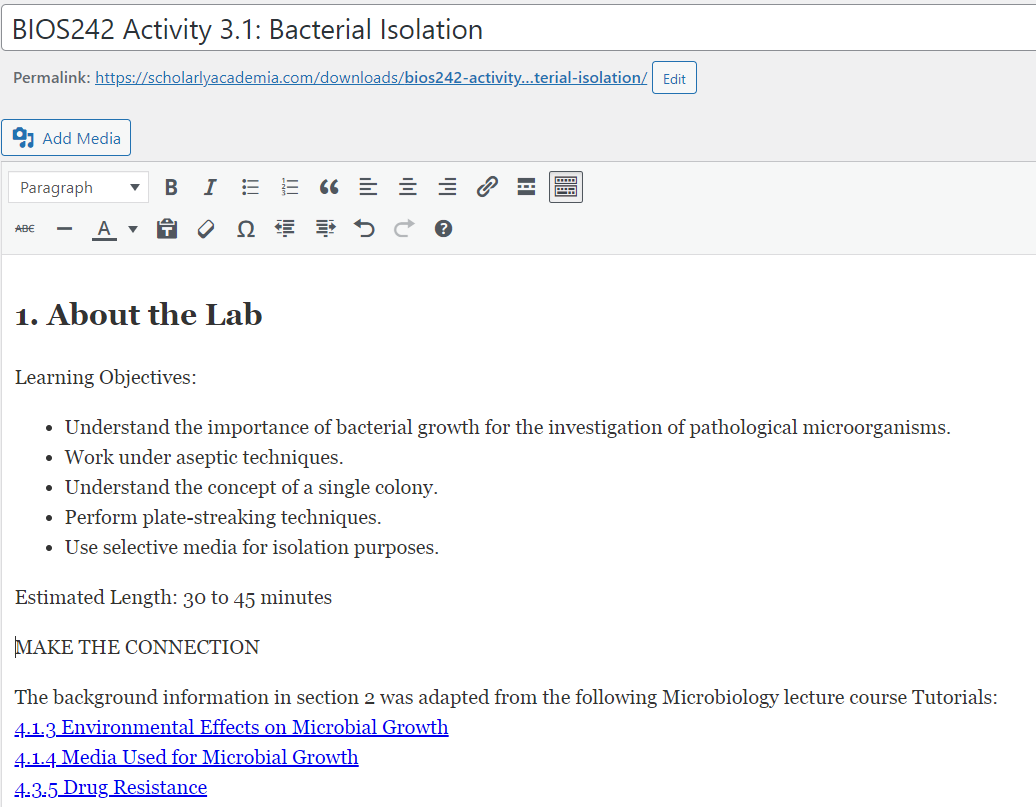Toggle bold formatting
This screenshot has height=807, width=1036.
(x=171, y=188)
